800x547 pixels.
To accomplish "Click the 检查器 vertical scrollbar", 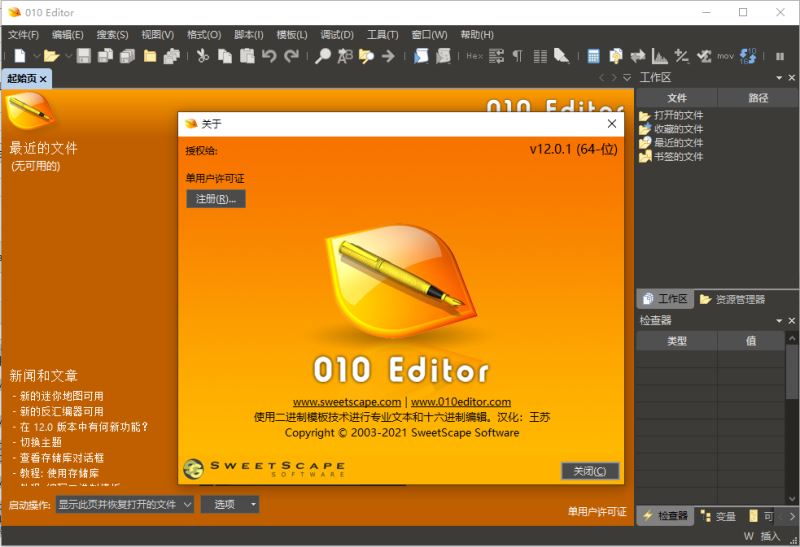I will point(792,418).
